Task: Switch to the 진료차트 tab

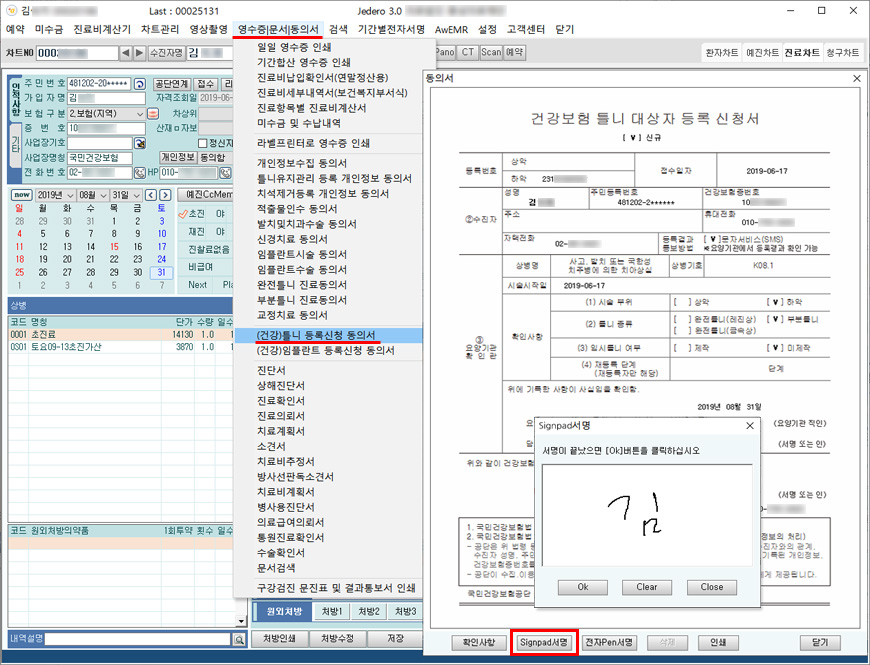Action: pos(801,52)
